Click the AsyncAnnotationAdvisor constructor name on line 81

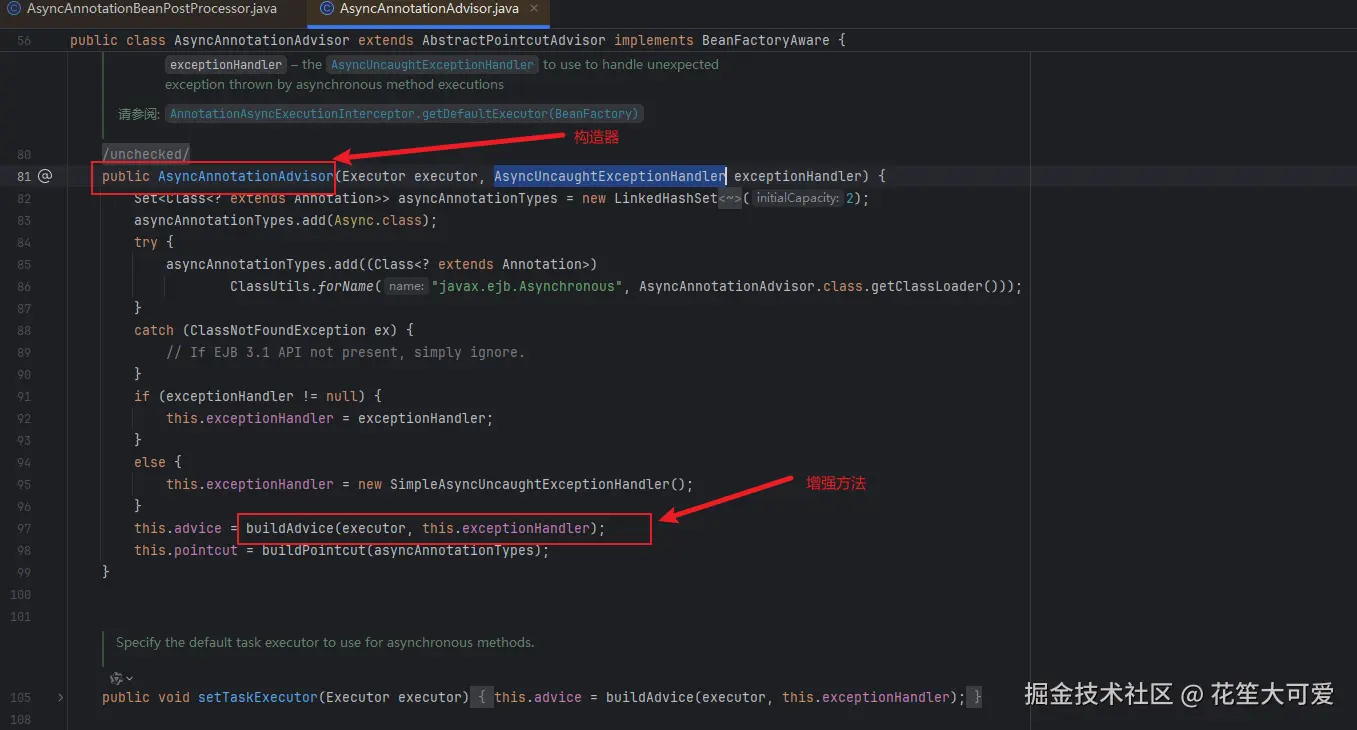coord(245,176)
